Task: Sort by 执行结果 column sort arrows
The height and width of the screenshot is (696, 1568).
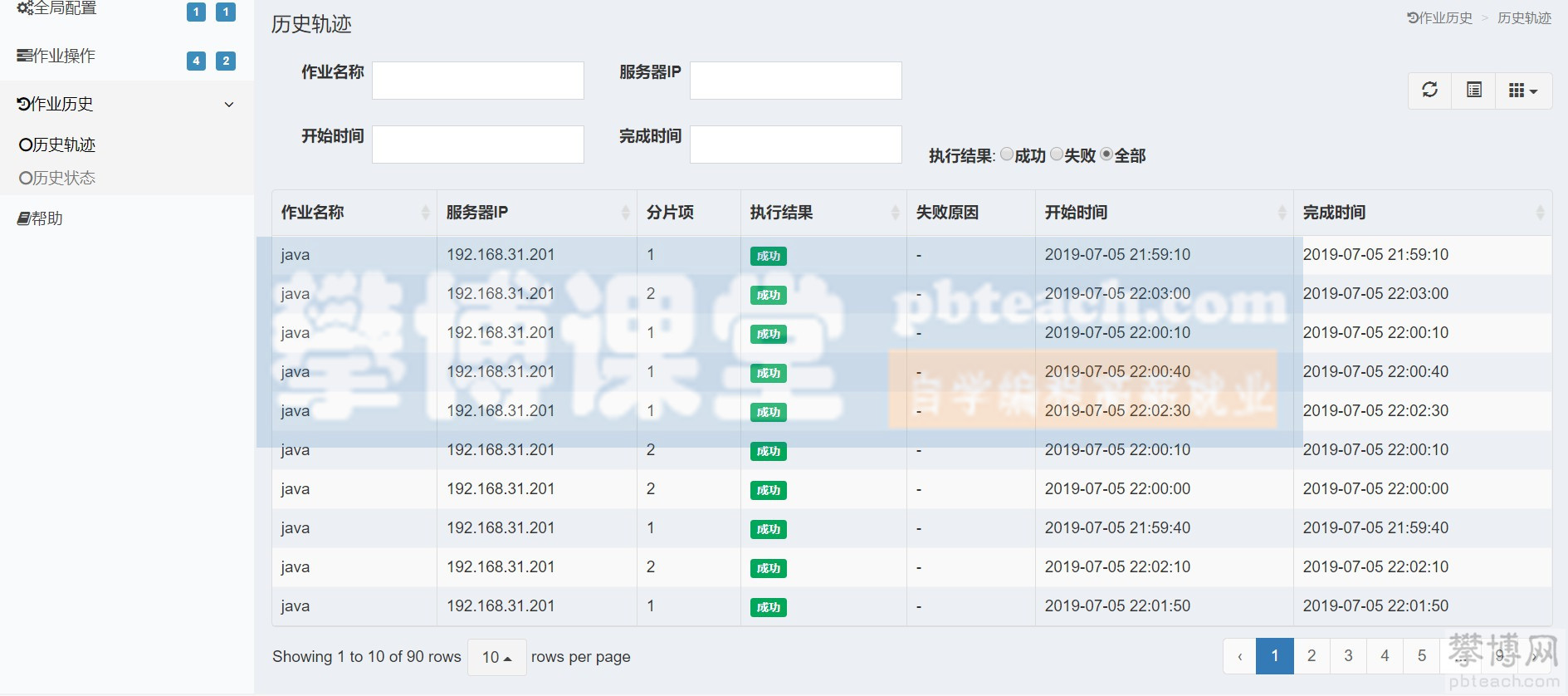Action: (895, 213)
